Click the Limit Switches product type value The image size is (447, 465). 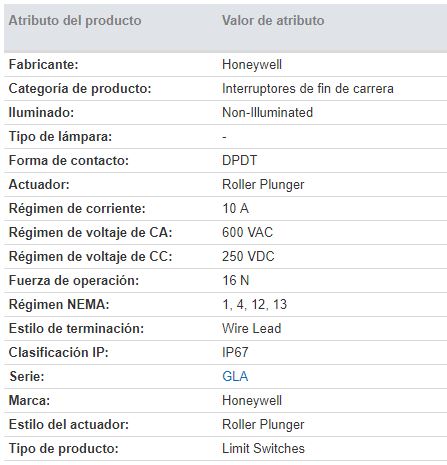(x=263, y=449)
